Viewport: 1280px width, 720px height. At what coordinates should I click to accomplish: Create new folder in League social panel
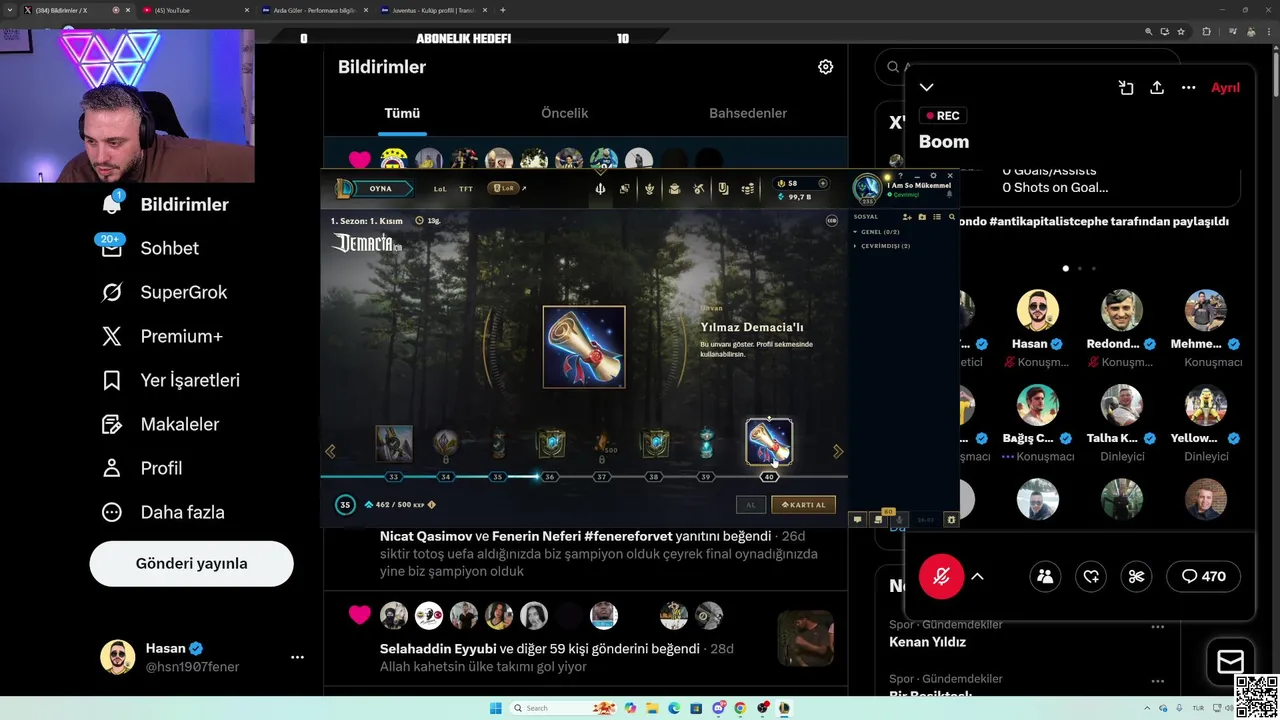coord(922,217)
